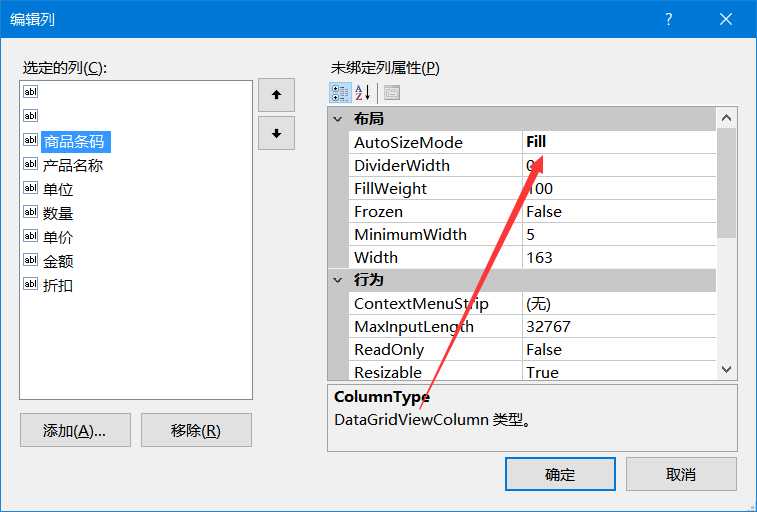Click the help question mark in title bar
This screenshot has width=757, height=512.
coord(669,19)
